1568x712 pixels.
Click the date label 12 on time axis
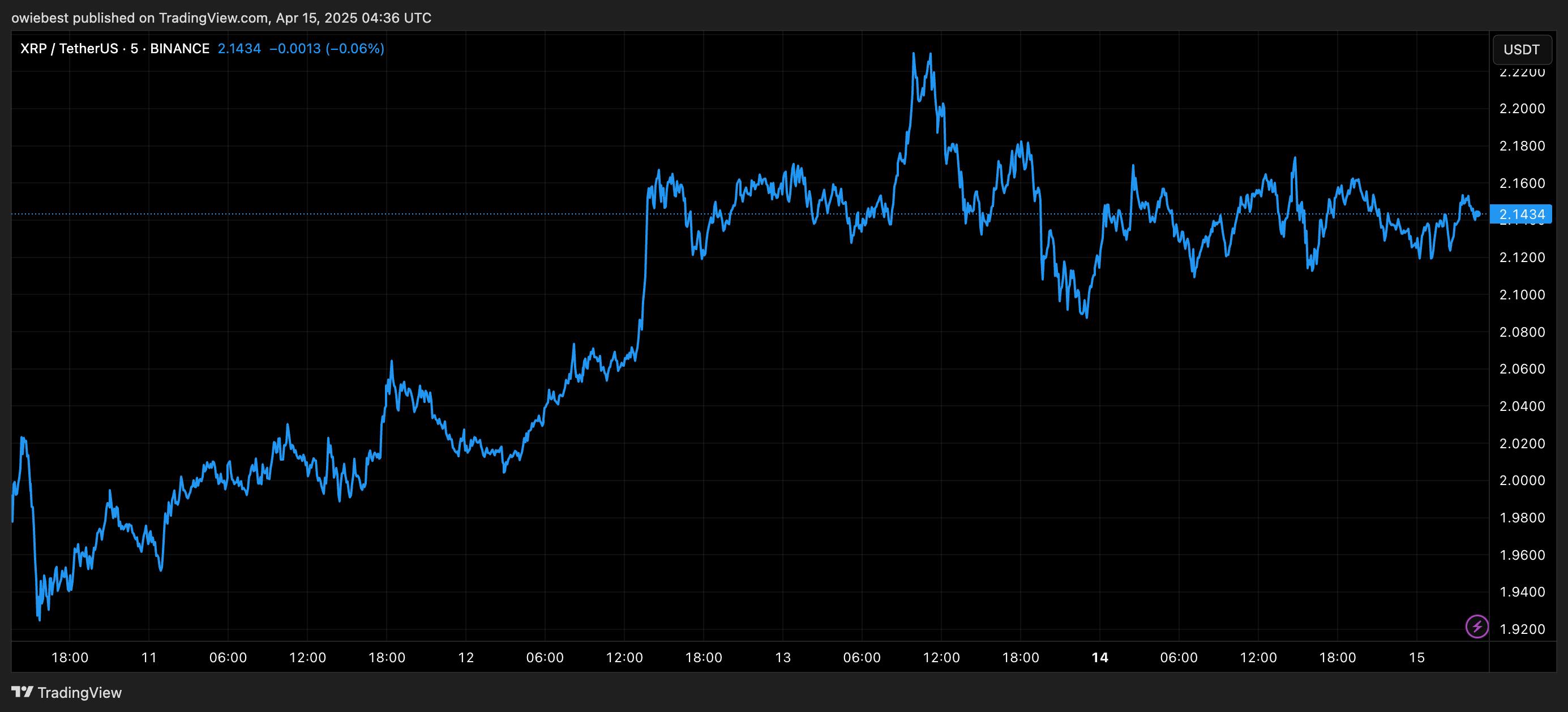pyautogui.click(x=466, y=657)
